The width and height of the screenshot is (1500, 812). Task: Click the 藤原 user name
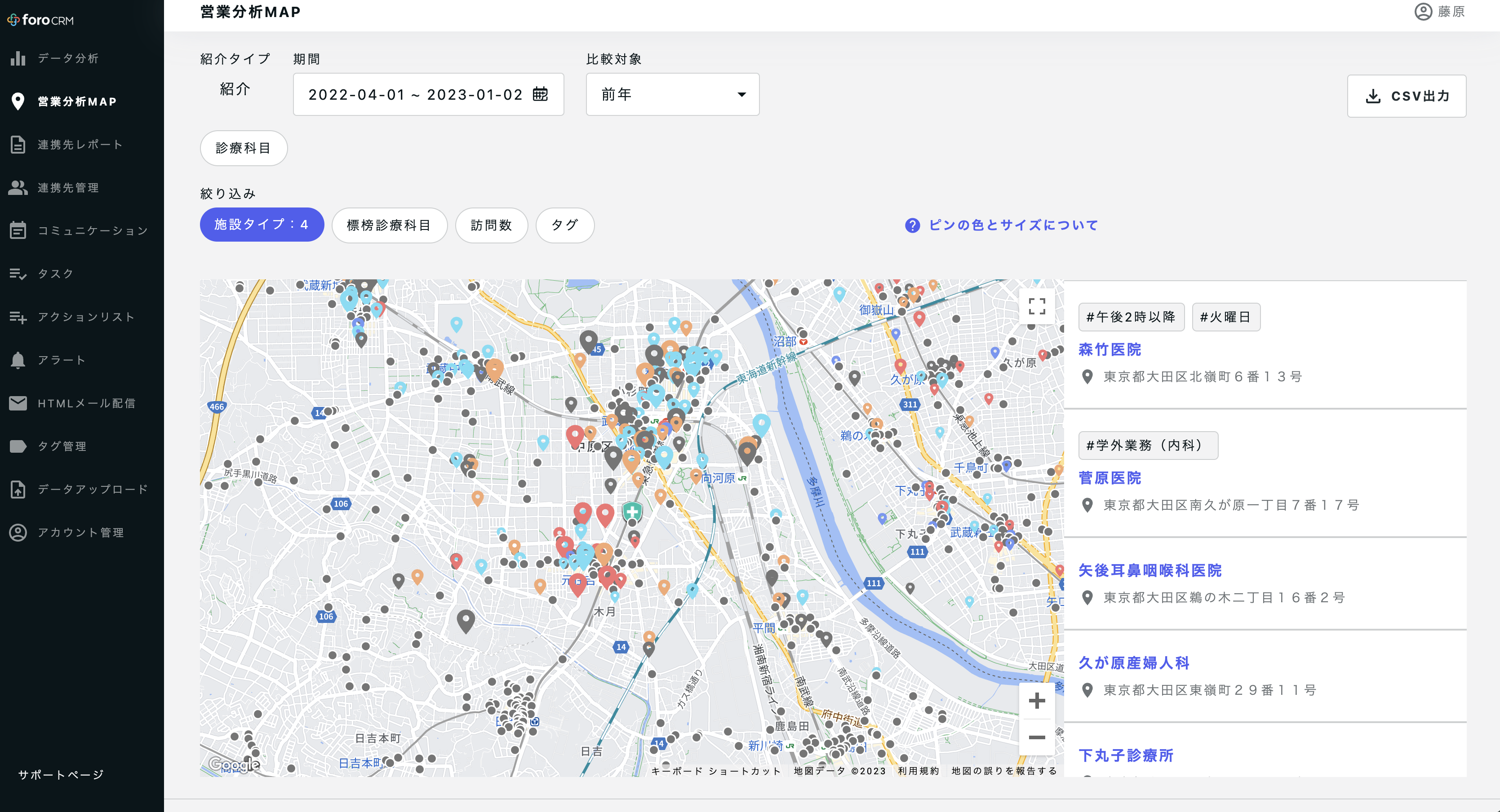pos(1451,12)
